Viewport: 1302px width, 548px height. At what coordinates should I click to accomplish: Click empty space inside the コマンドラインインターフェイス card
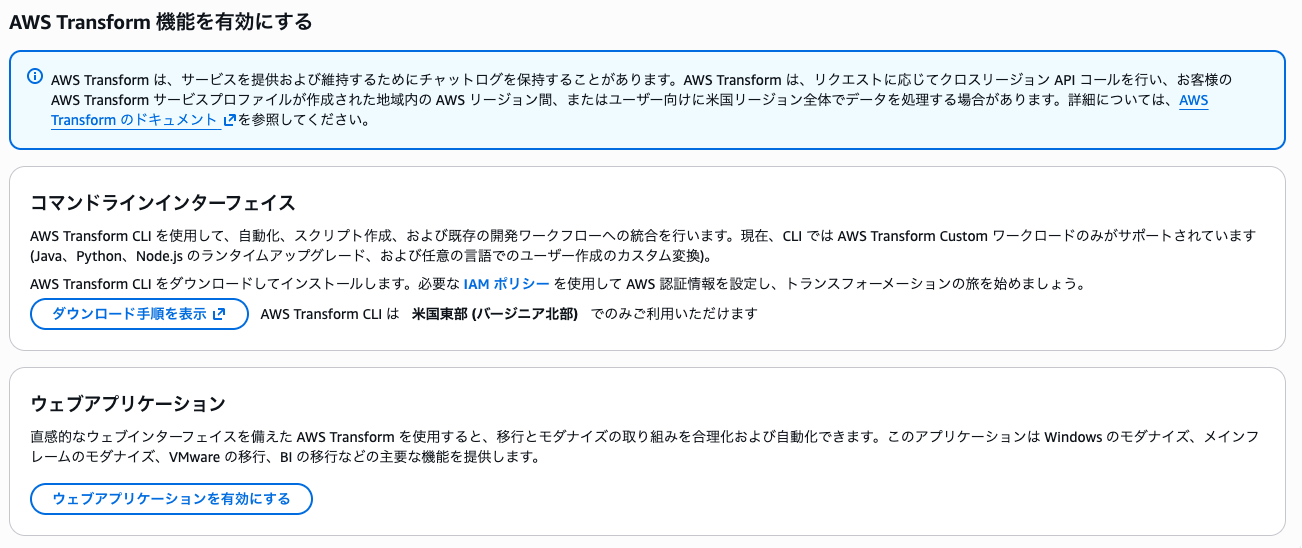[1000, 318]
